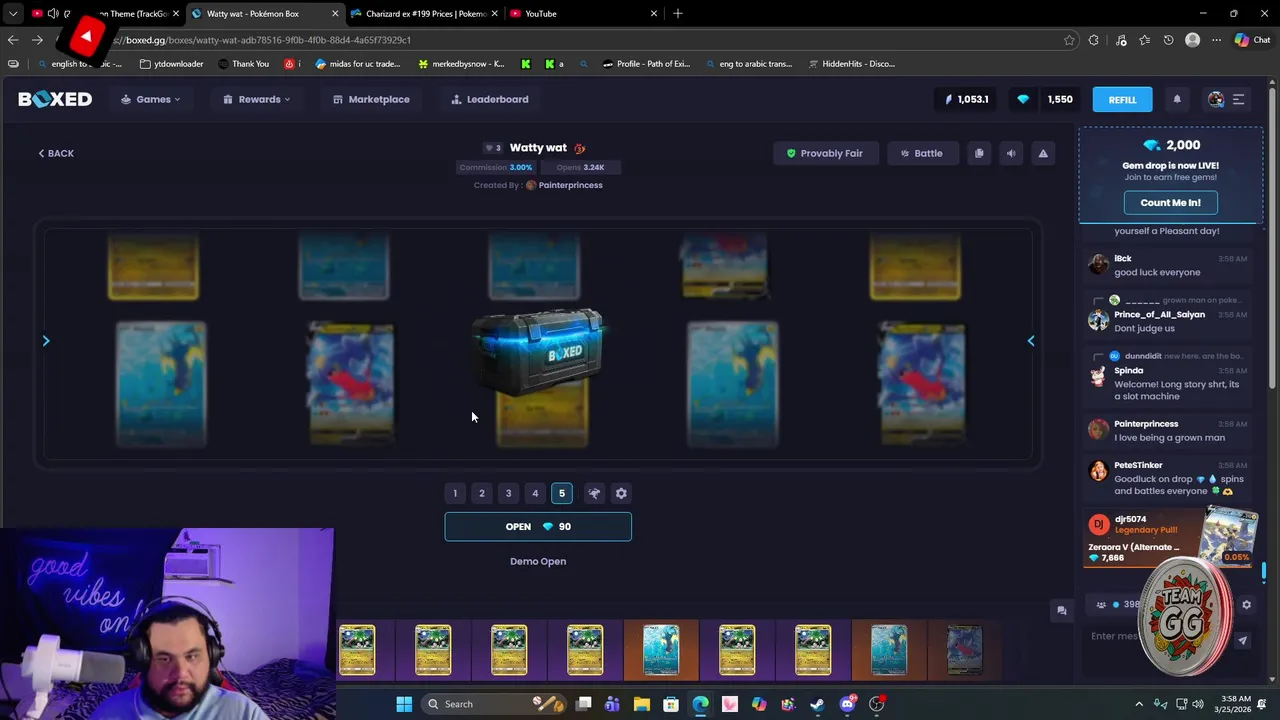This screenshot has height=720, width=1280.
Task: Click the gem balance diamond icon
Action: coord(1023,99)
